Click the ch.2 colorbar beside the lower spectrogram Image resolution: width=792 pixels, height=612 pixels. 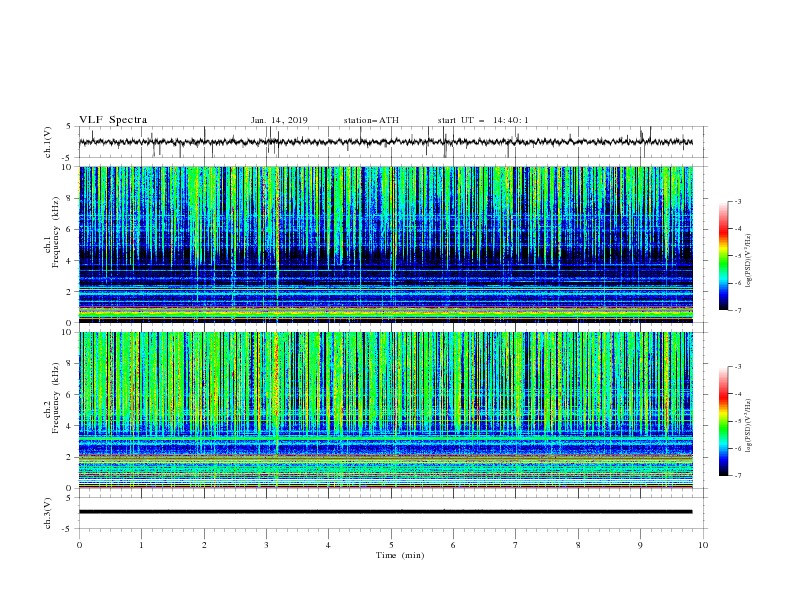pos(724,421)
